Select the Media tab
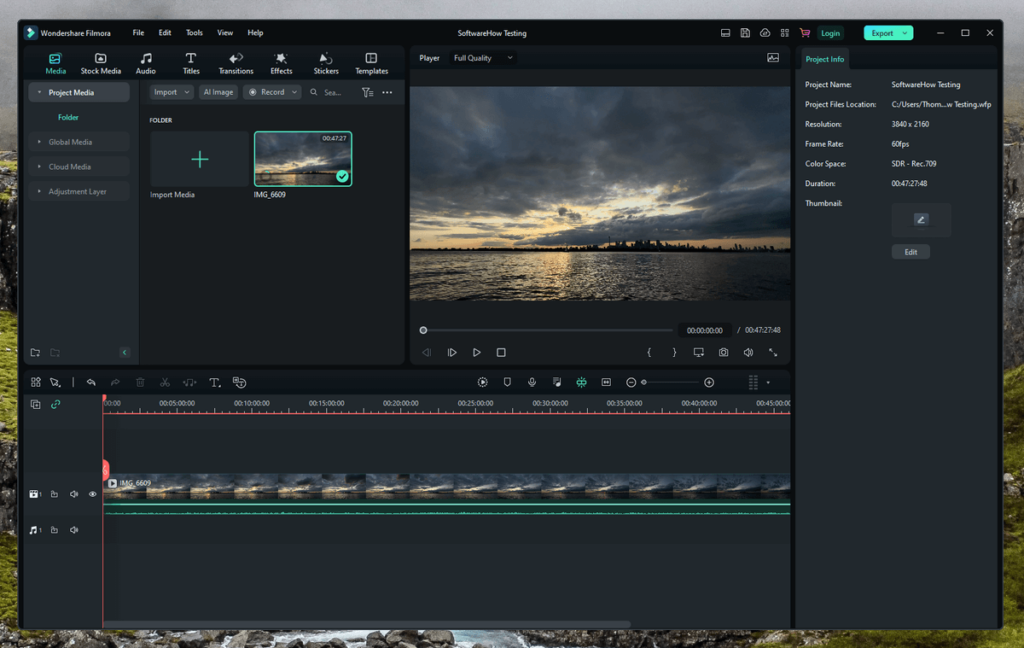1024x648 pixels. coord(56,63)
